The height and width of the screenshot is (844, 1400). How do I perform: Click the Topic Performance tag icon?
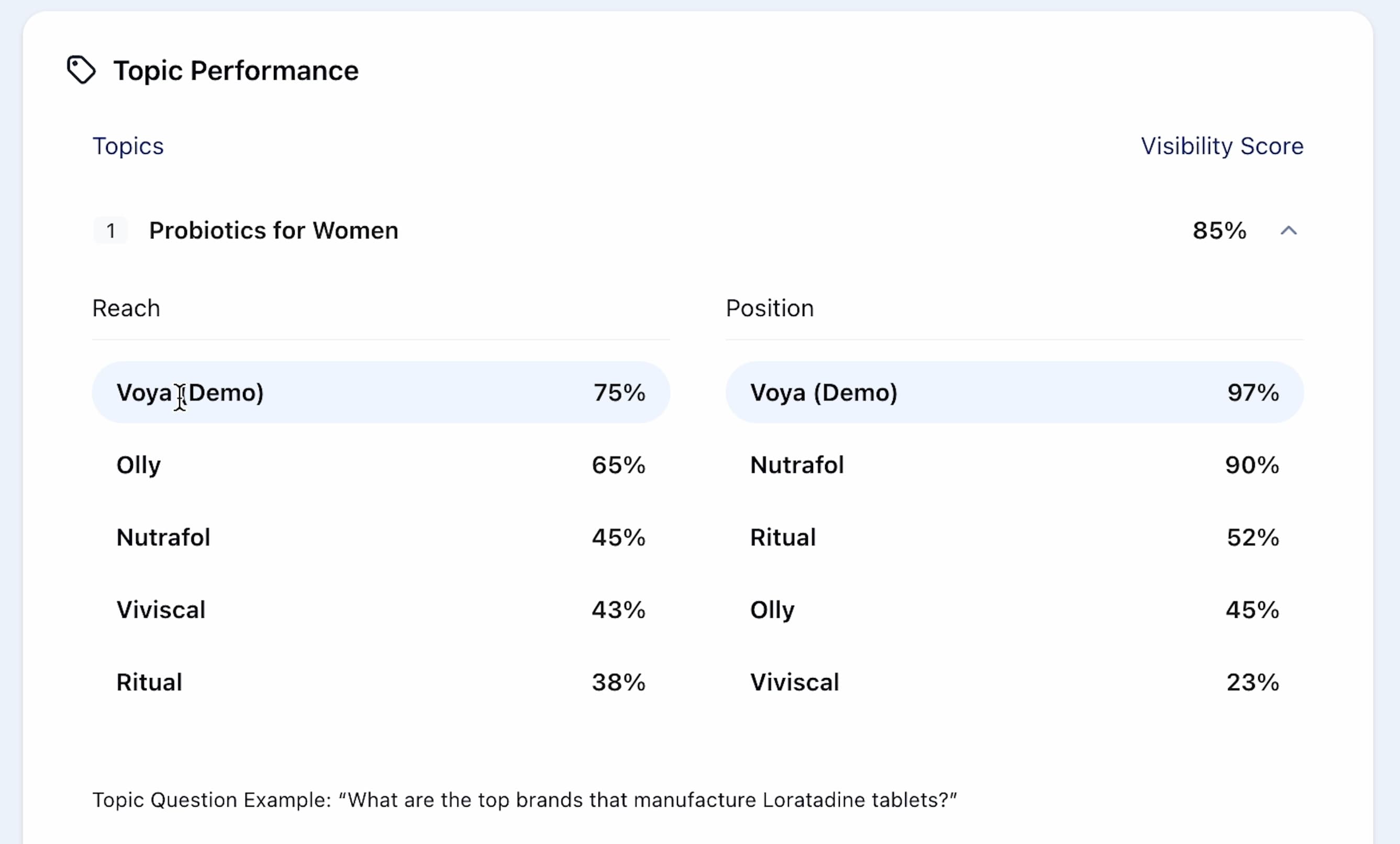tap(81, 70)
